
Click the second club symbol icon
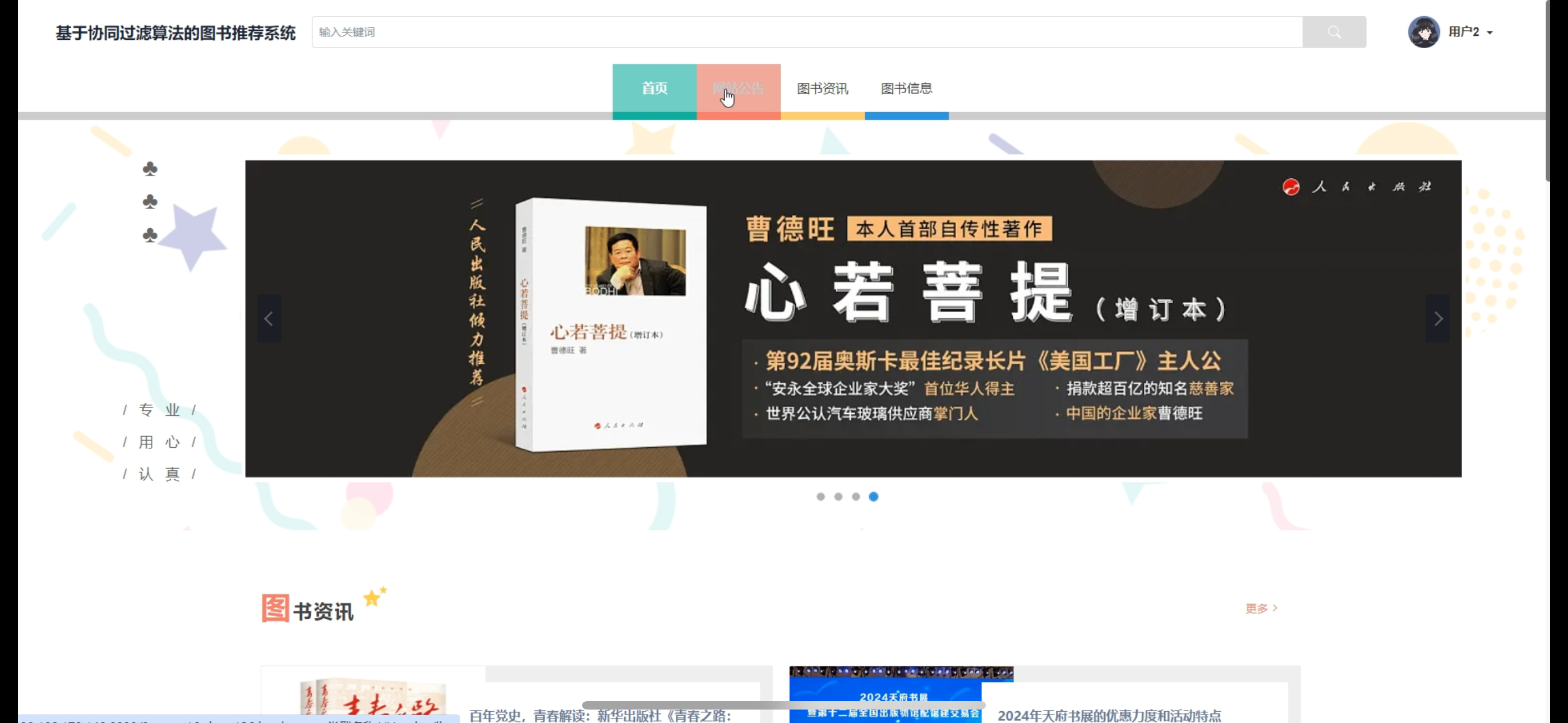coord(150,201)
